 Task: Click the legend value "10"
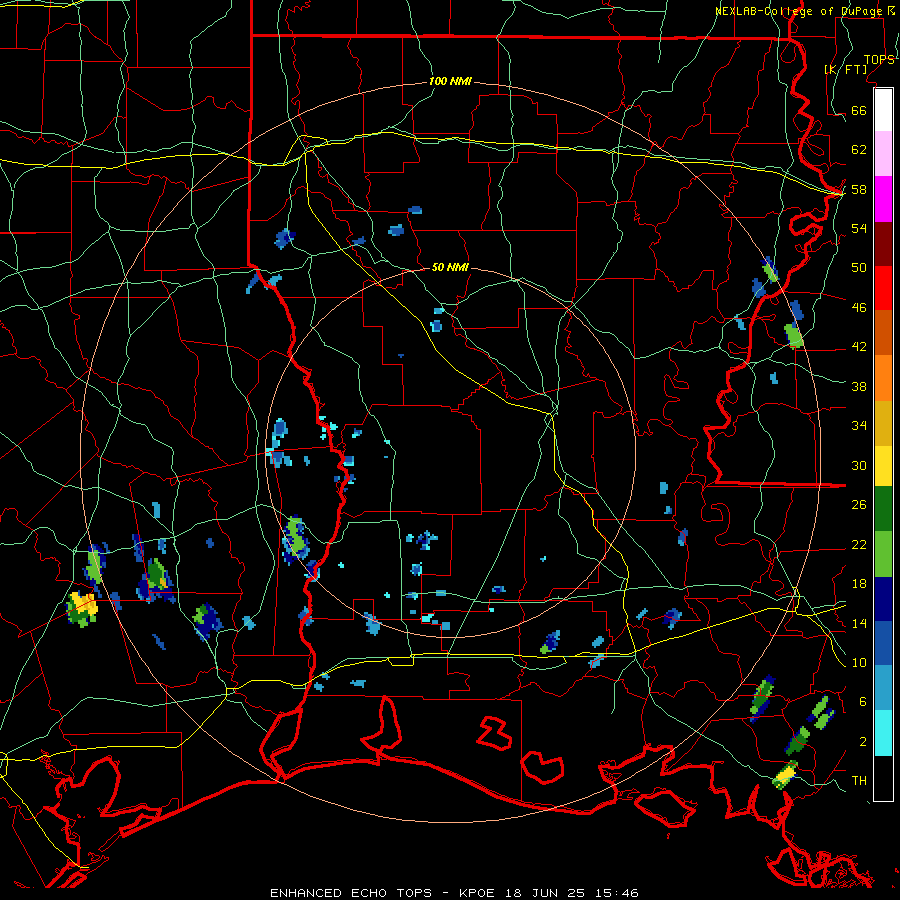pos(859,662)
